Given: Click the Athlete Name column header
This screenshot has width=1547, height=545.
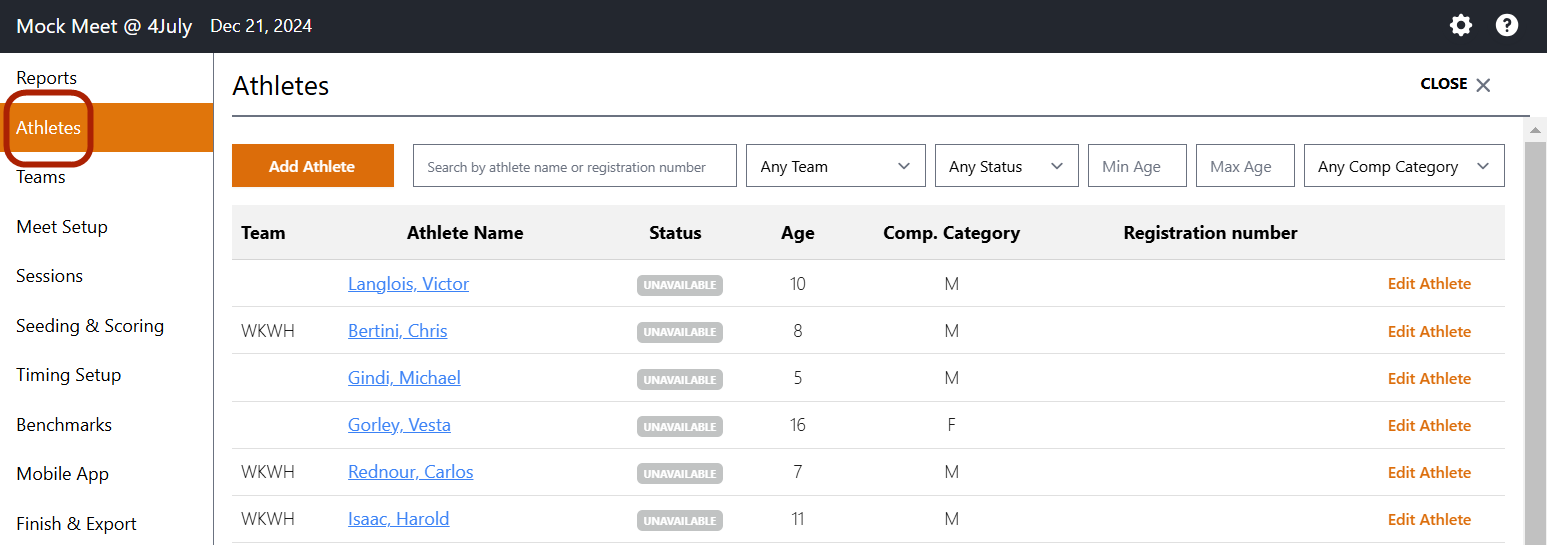Looking at the screenshot, I should [x=465, y=233].
